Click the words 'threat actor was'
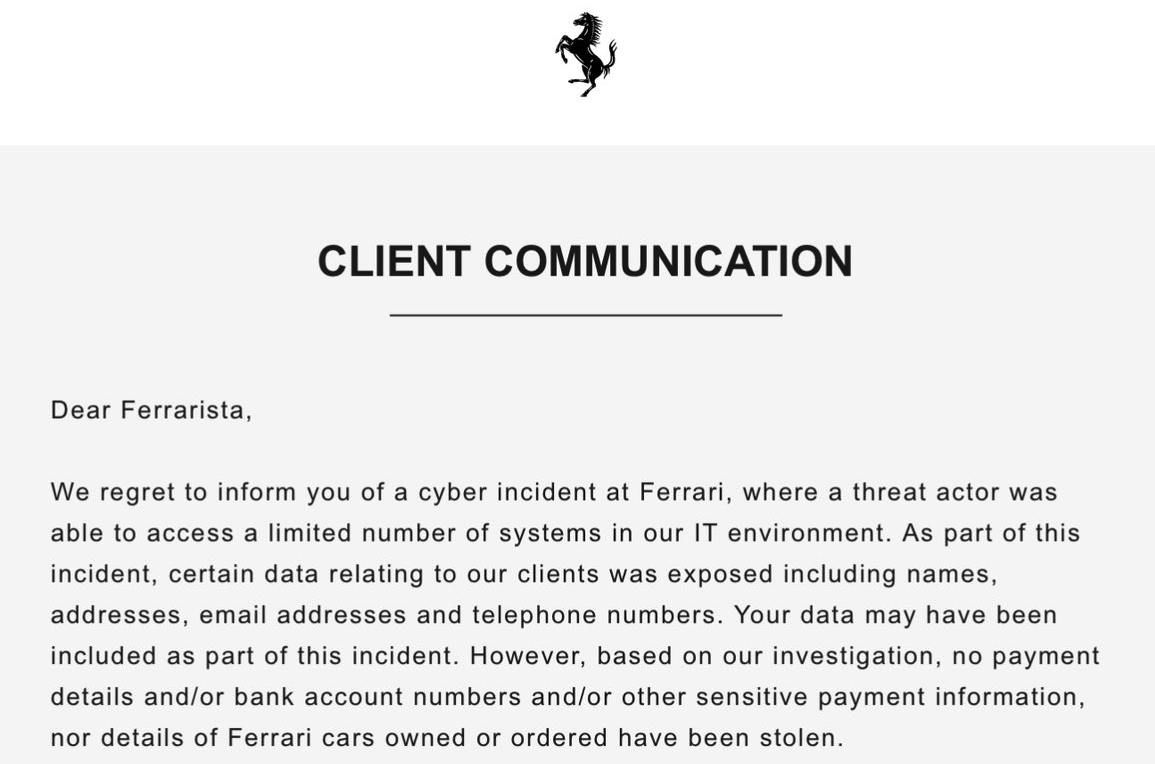Viewport: 1155px width, 764px height. point(955,492)
